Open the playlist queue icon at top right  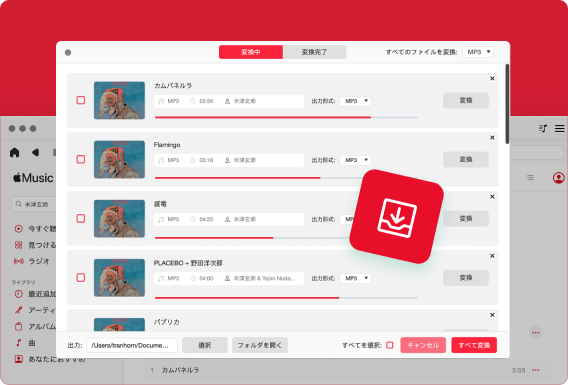point(543,128)
